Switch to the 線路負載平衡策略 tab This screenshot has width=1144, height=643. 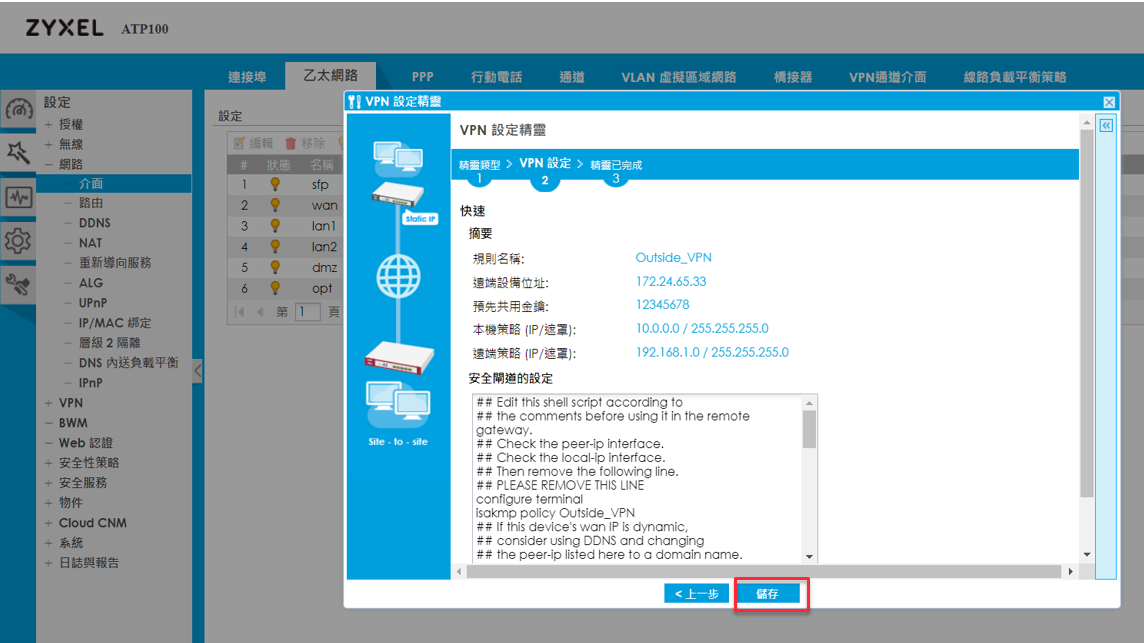tap(1015, 77)
